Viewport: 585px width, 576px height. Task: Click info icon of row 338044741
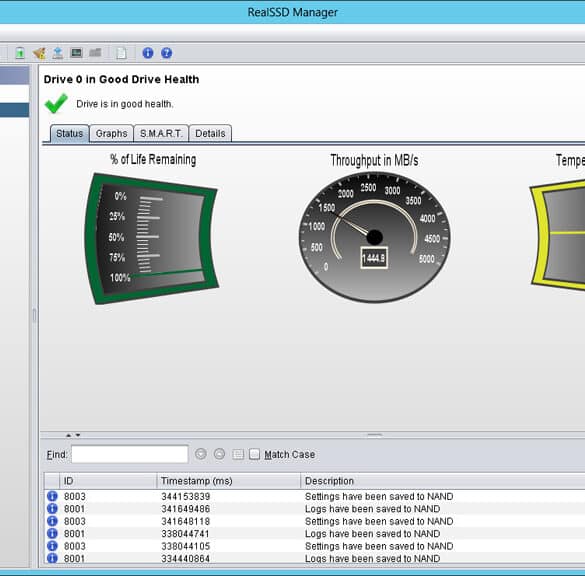tap(52, 533)
